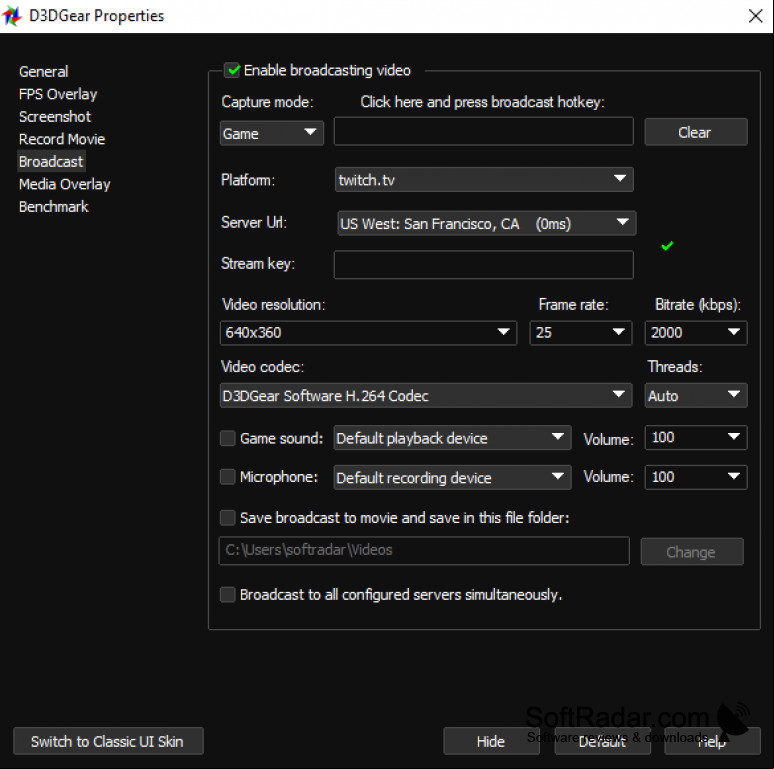774x769 pixels.
Task: Open the Record Movie settings page
Action: [62, 139]
